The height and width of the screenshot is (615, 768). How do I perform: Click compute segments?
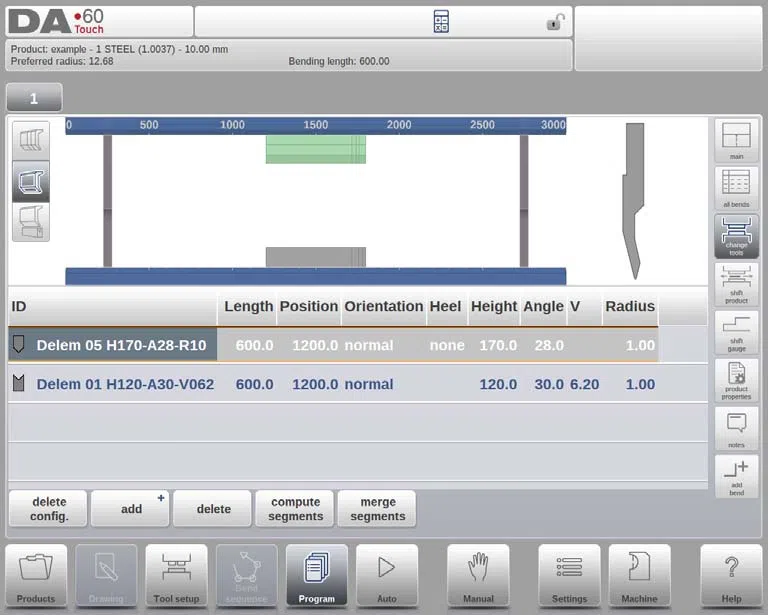pos(295,509)
